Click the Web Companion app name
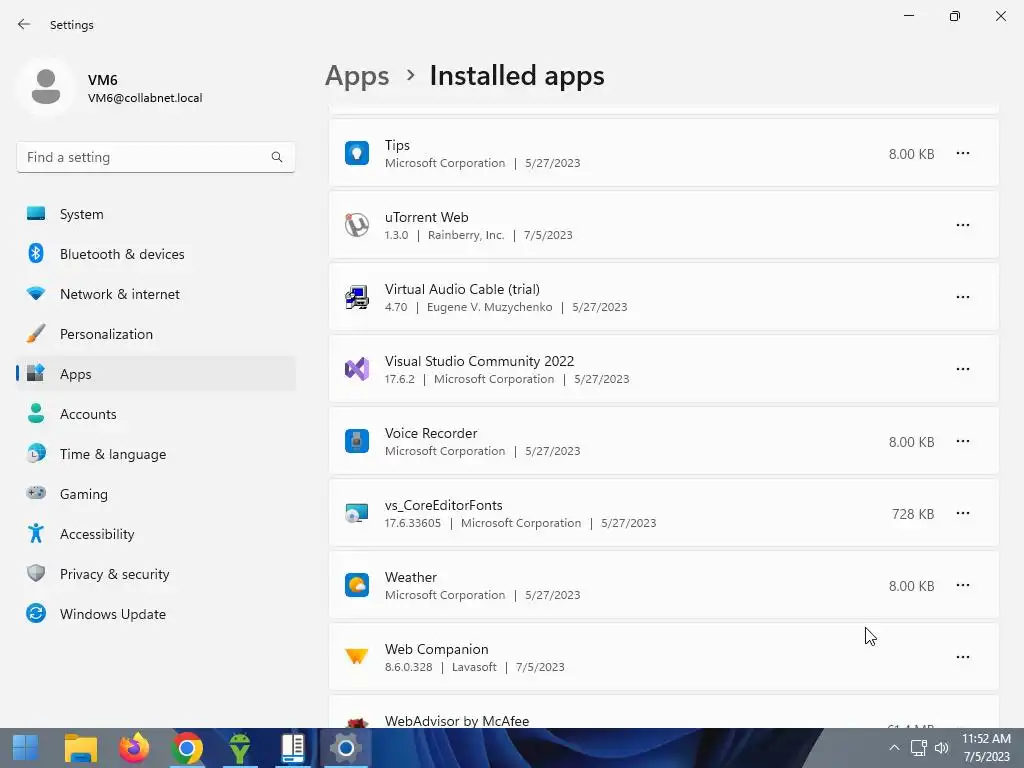Screen dimensions: 1024x768 click(436, 649)
